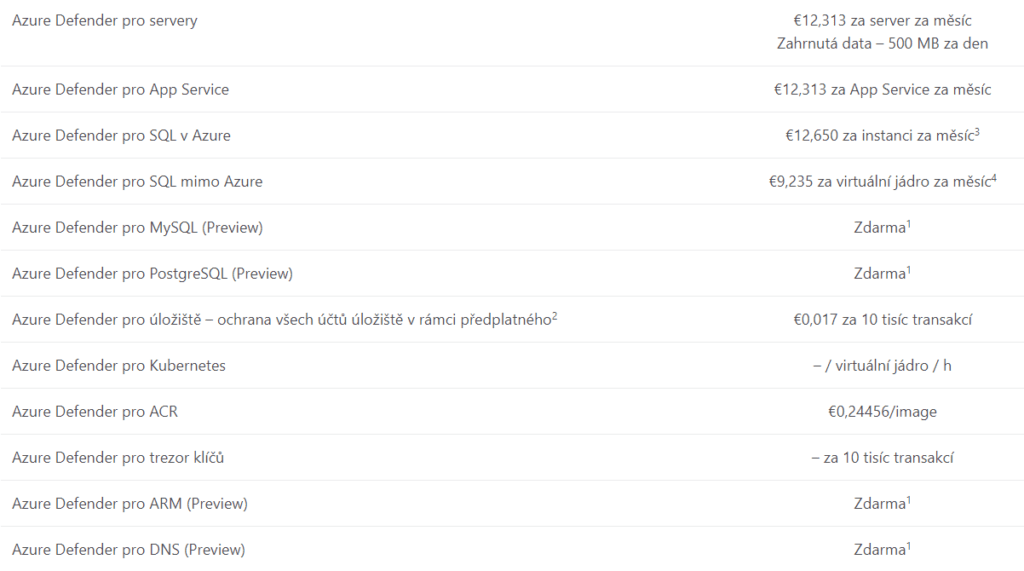Open footnote 2 after úložiště předplatného text

coord(554,316)
